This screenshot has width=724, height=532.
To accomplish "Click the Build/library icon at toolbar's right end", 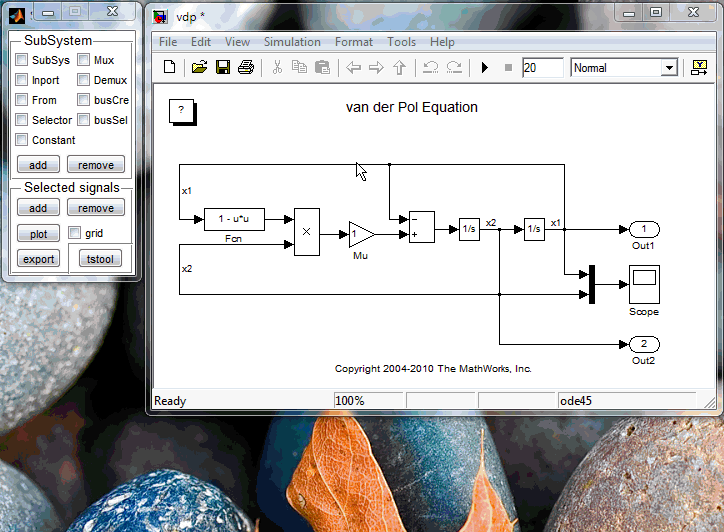I will (699, 68).
